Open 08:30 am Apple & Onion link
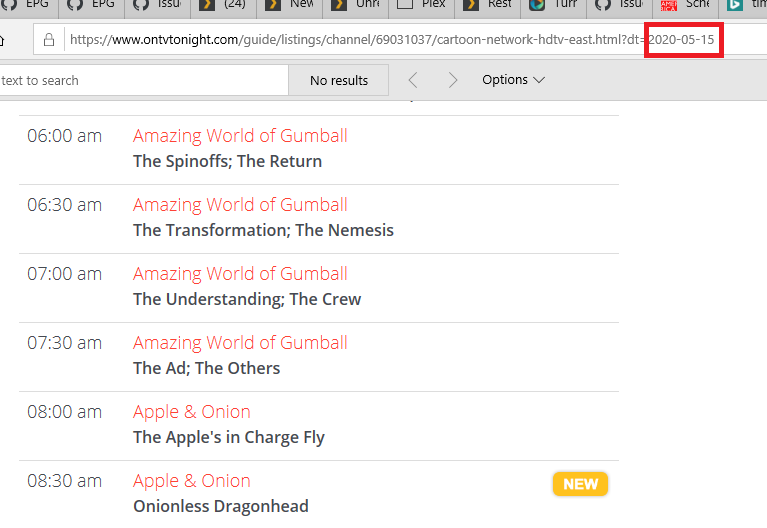The height and width of the screenshot is (528, 767). (192, 481)
